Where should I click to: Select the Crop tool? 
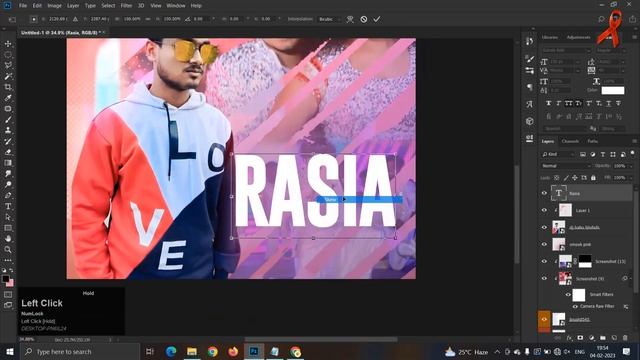pyautogui.click(x=8, y=87)
